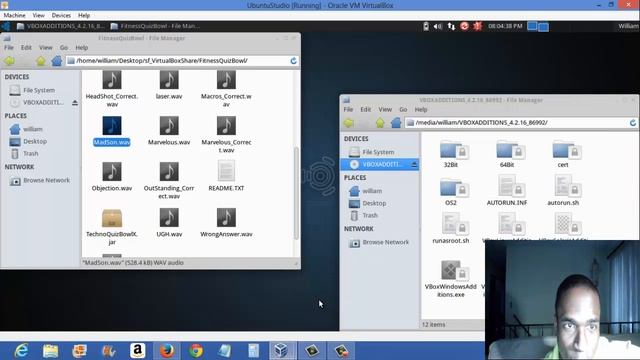
Task: Open Help menu in VBOXADDITIONS file manager
Action: [421, 109]
